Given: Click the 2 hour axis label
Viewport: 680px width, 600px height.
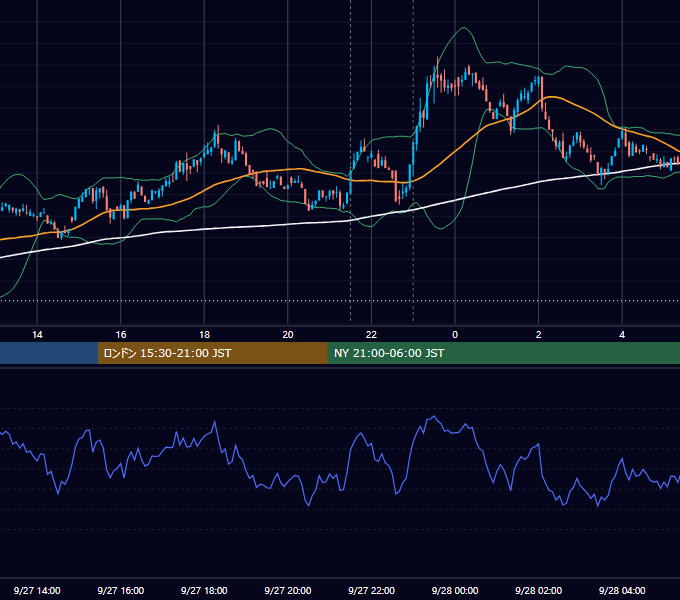Looking at the screenshot, I should (539, 335).
